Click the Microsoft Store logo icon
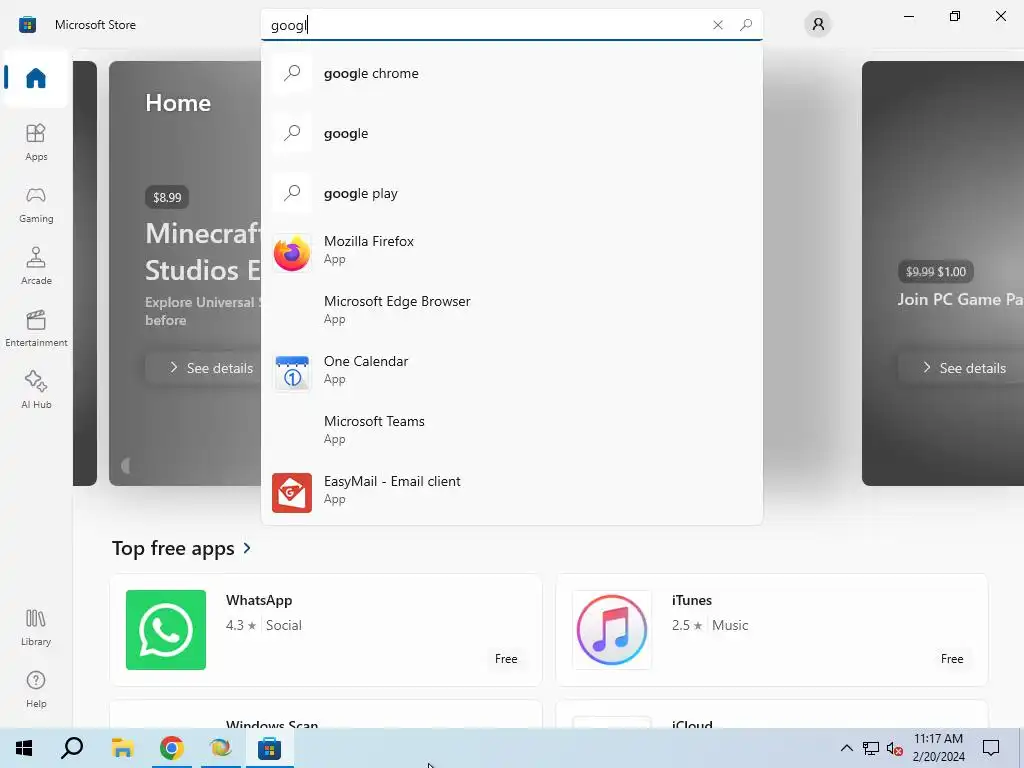The image size is (1024, 768). point(27,25)
